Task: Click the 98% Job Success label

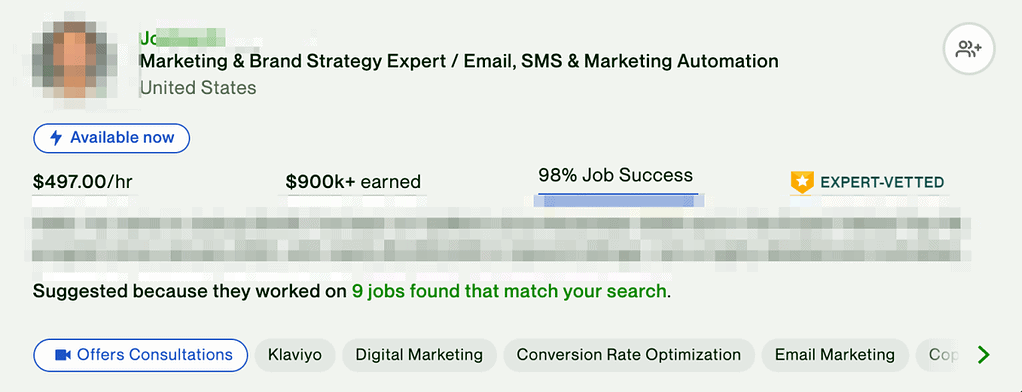Action: tap(615, 175)
